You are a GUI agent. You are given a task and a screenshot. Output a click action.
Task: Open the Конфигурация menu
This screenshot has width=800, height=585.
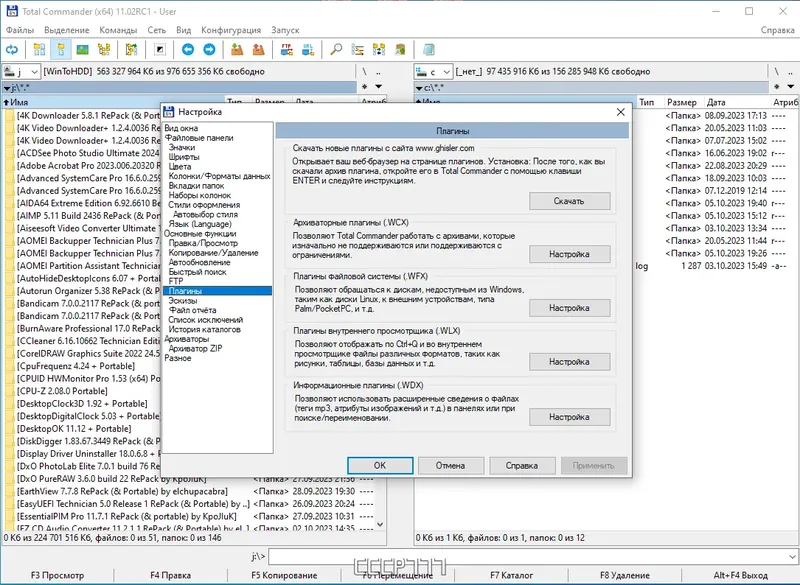(231, 30)
